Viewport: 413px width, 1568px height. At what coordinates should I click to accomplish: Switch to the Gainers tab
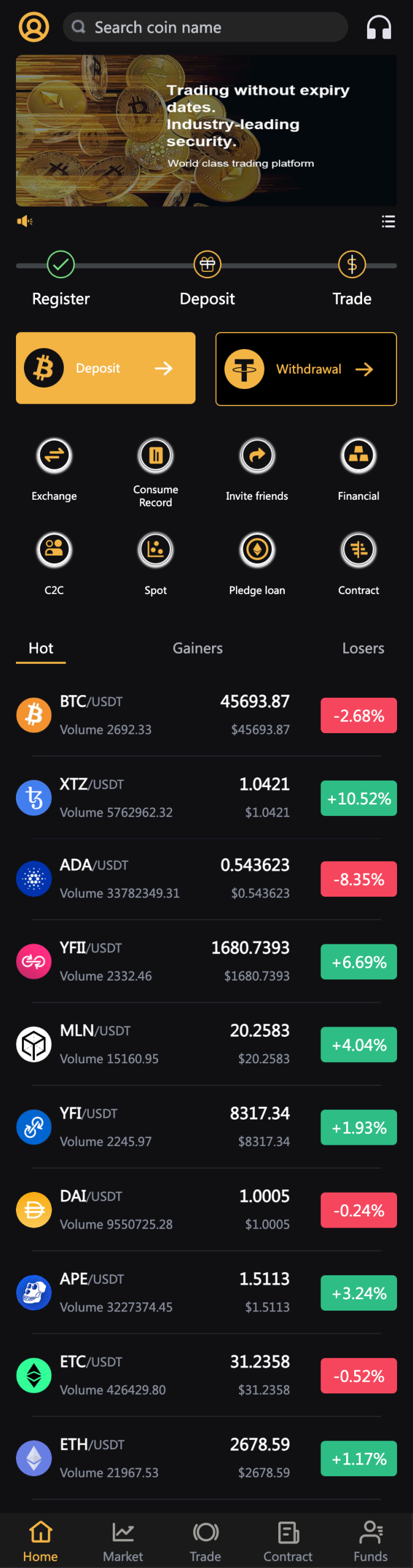(x=197, y=648)
